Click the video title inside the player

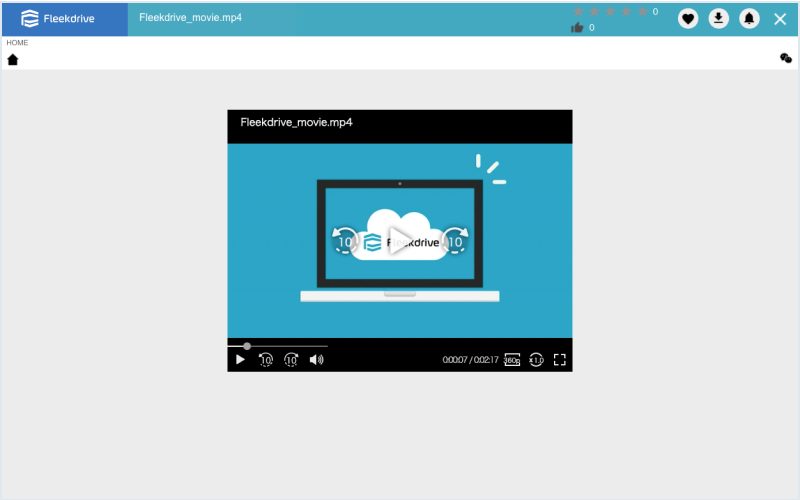296,122
